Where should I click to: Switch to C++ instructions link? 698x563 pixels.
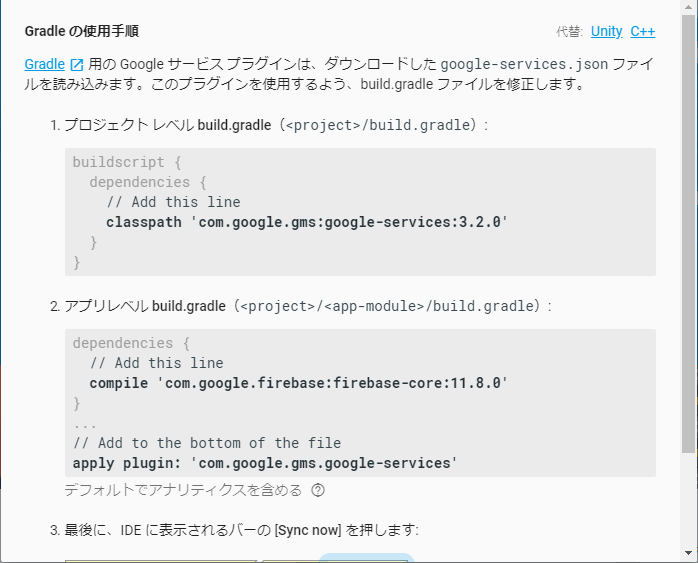643,31
